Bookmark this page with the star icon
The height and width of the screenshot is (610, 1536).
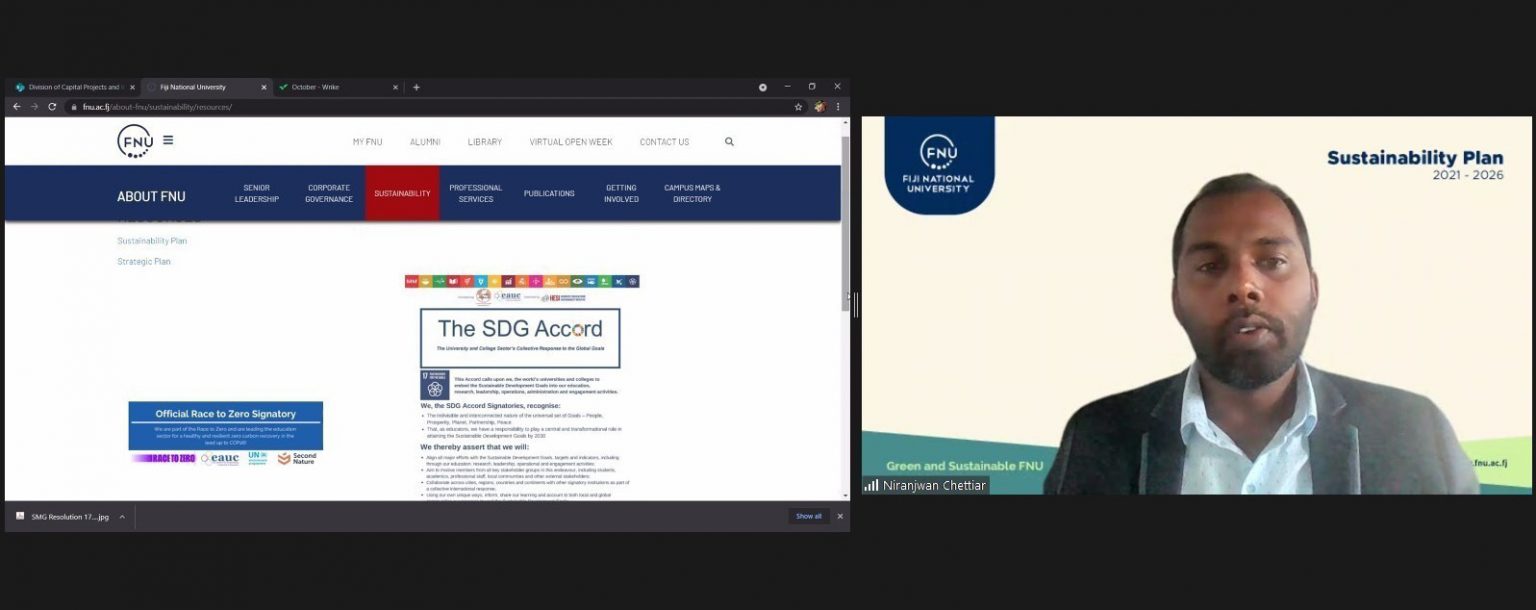[798, 107]
